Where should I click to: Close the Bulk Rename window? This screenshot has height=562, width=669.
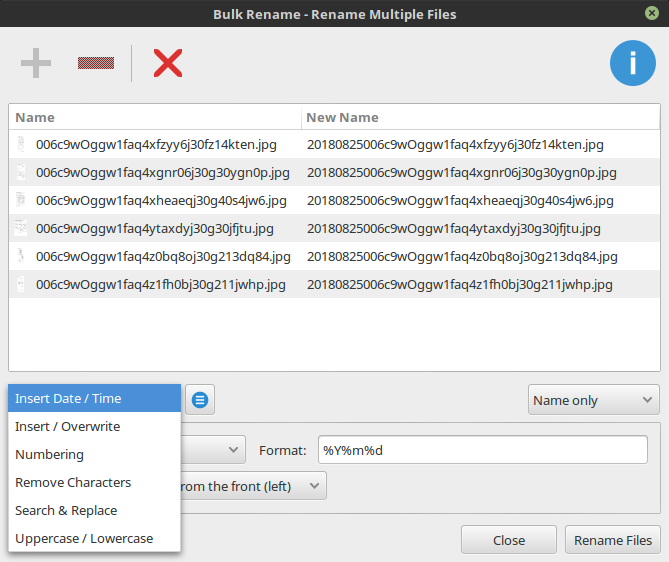tap(651, 14)
